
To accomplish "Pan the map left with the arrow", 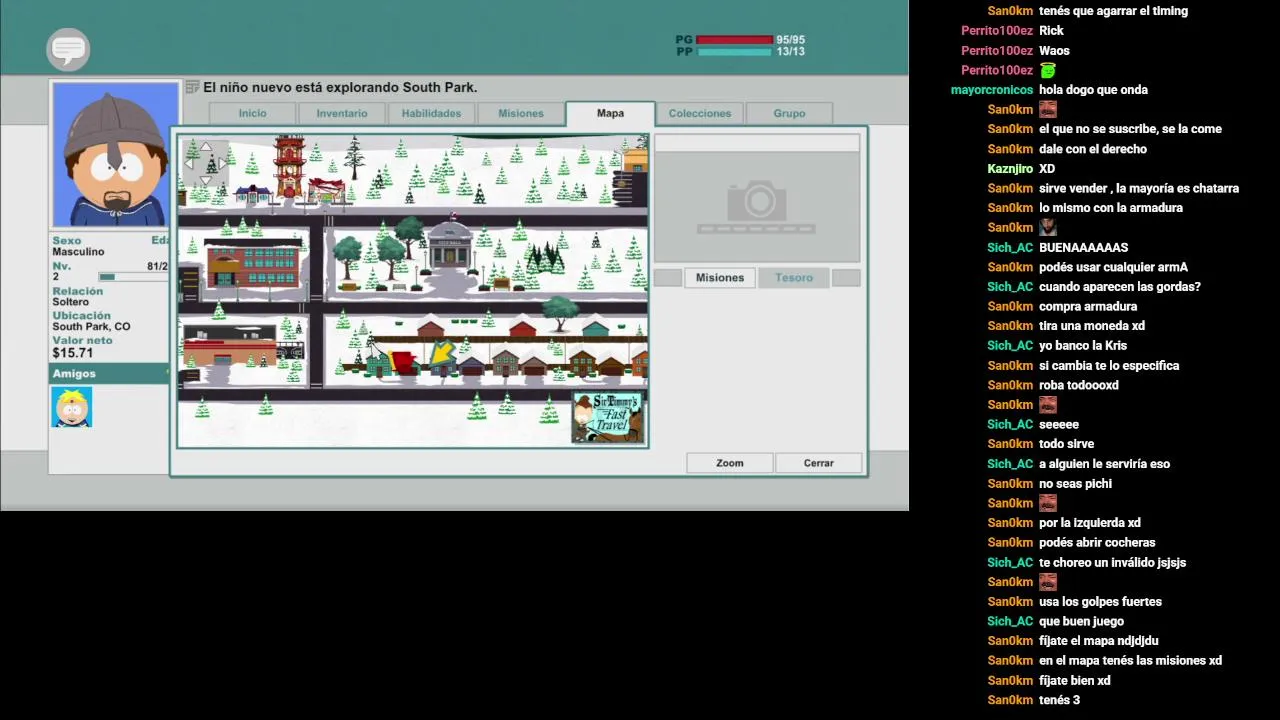I will [x=189, y=164].
